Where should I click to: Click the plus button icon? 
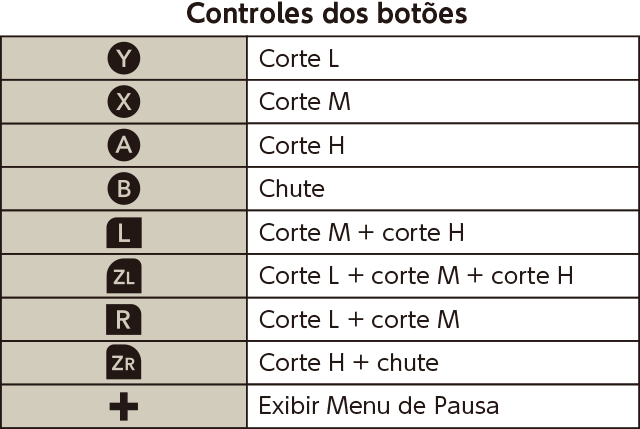124,406
